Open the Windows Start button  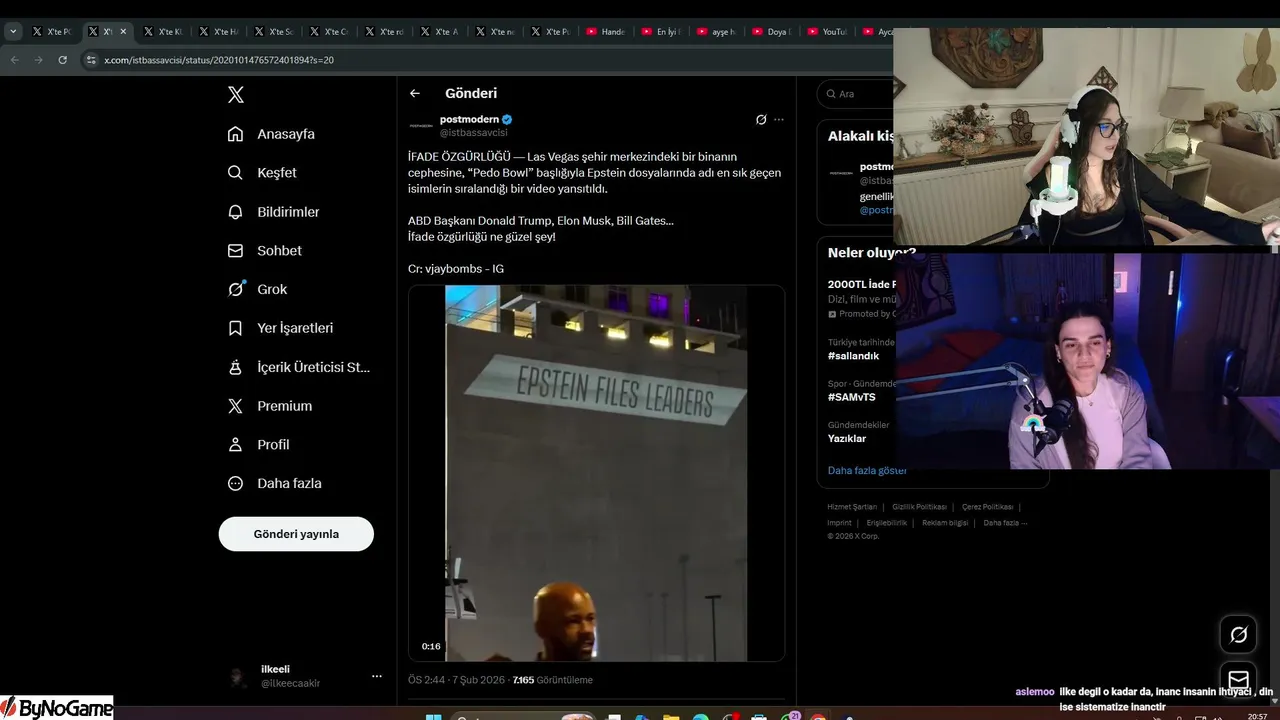[x=434, y=716]
